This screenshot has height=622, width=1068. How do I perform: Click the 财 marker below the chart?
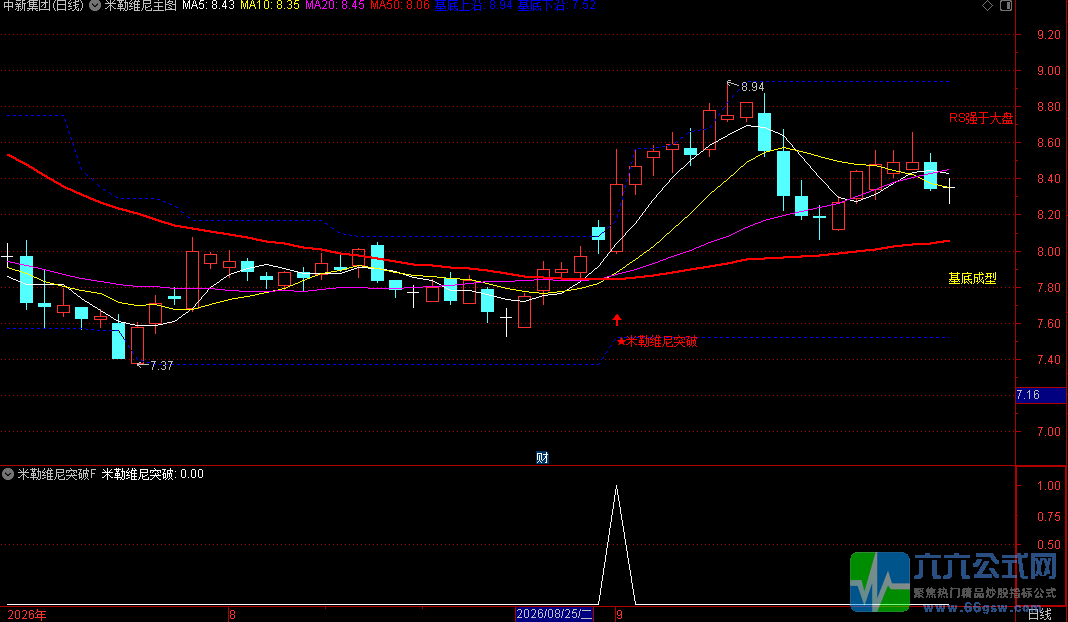[542, 457]
